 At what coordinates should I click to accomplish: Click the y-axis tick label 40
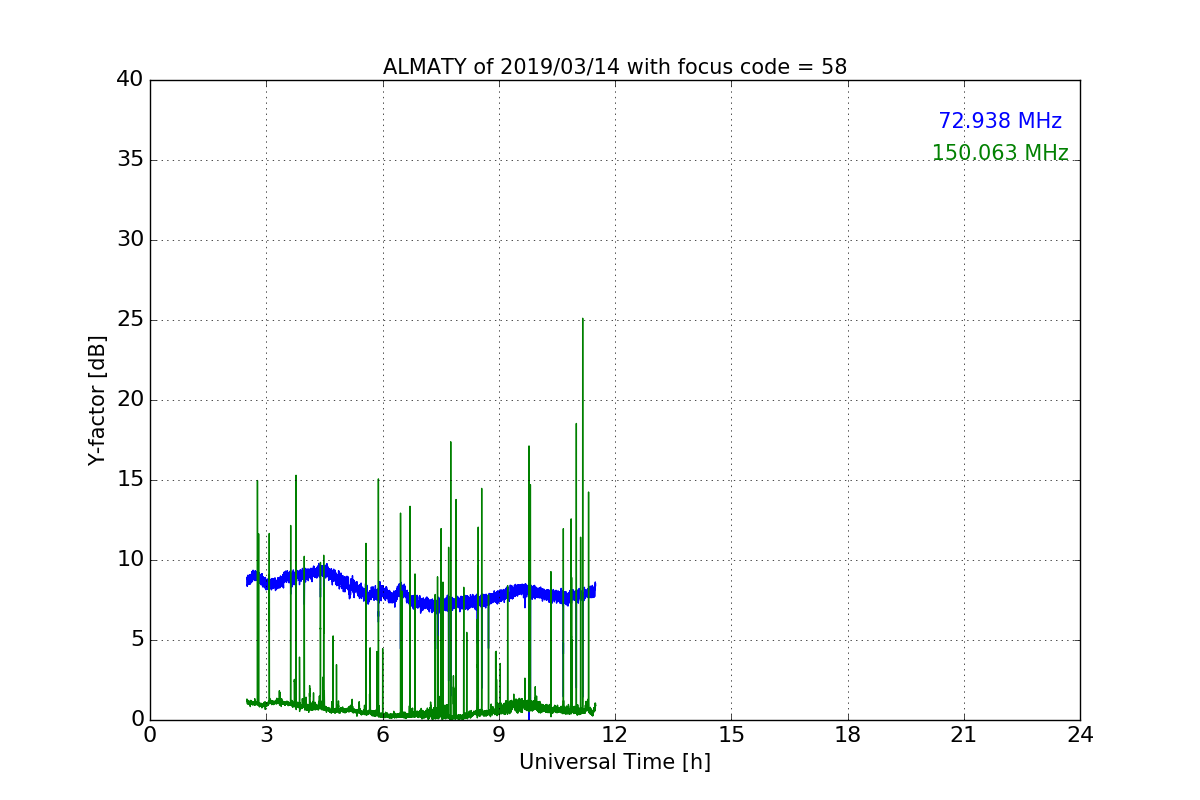coord(129,80)
